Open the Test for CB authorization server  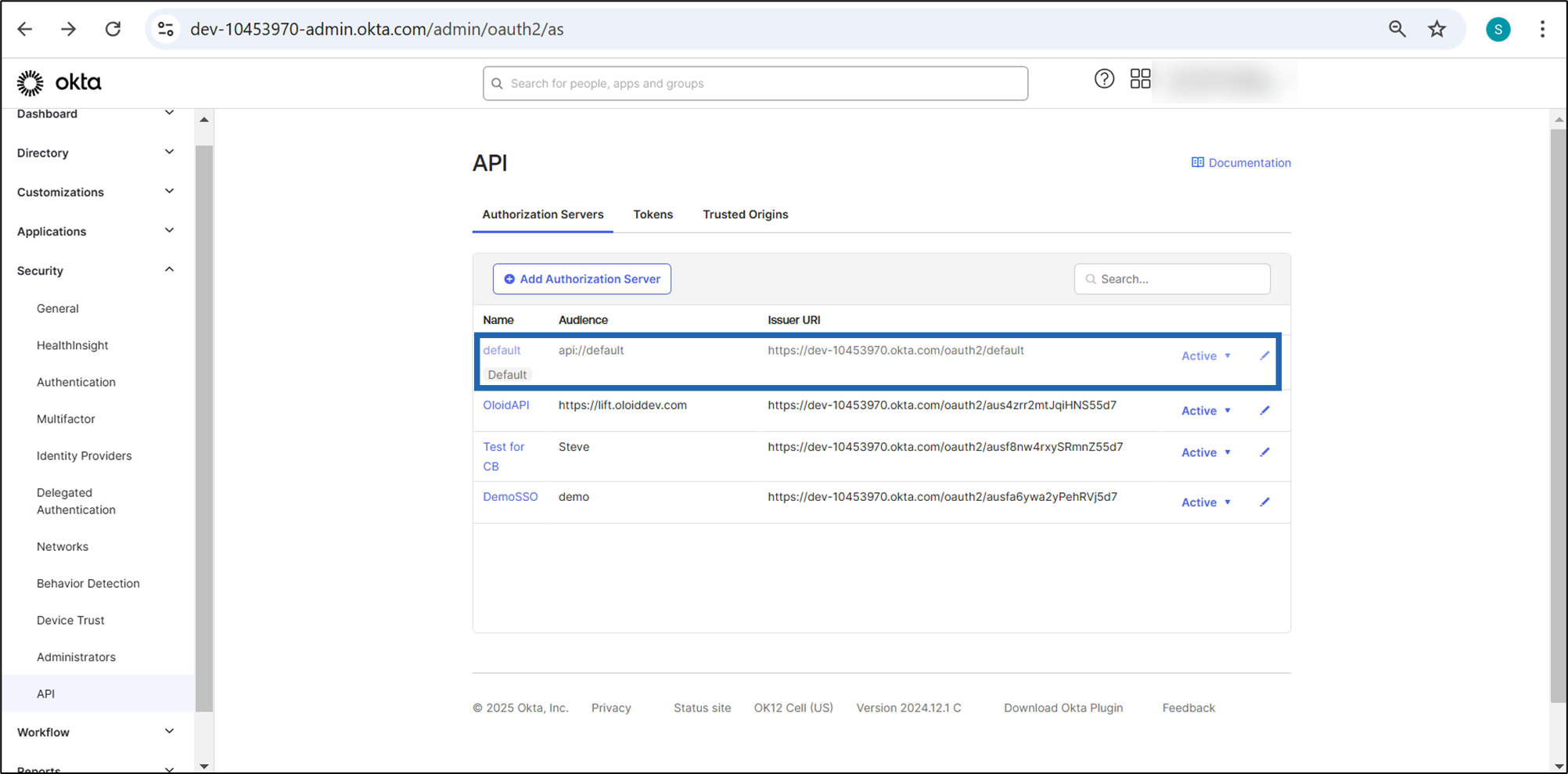(503, 456)
